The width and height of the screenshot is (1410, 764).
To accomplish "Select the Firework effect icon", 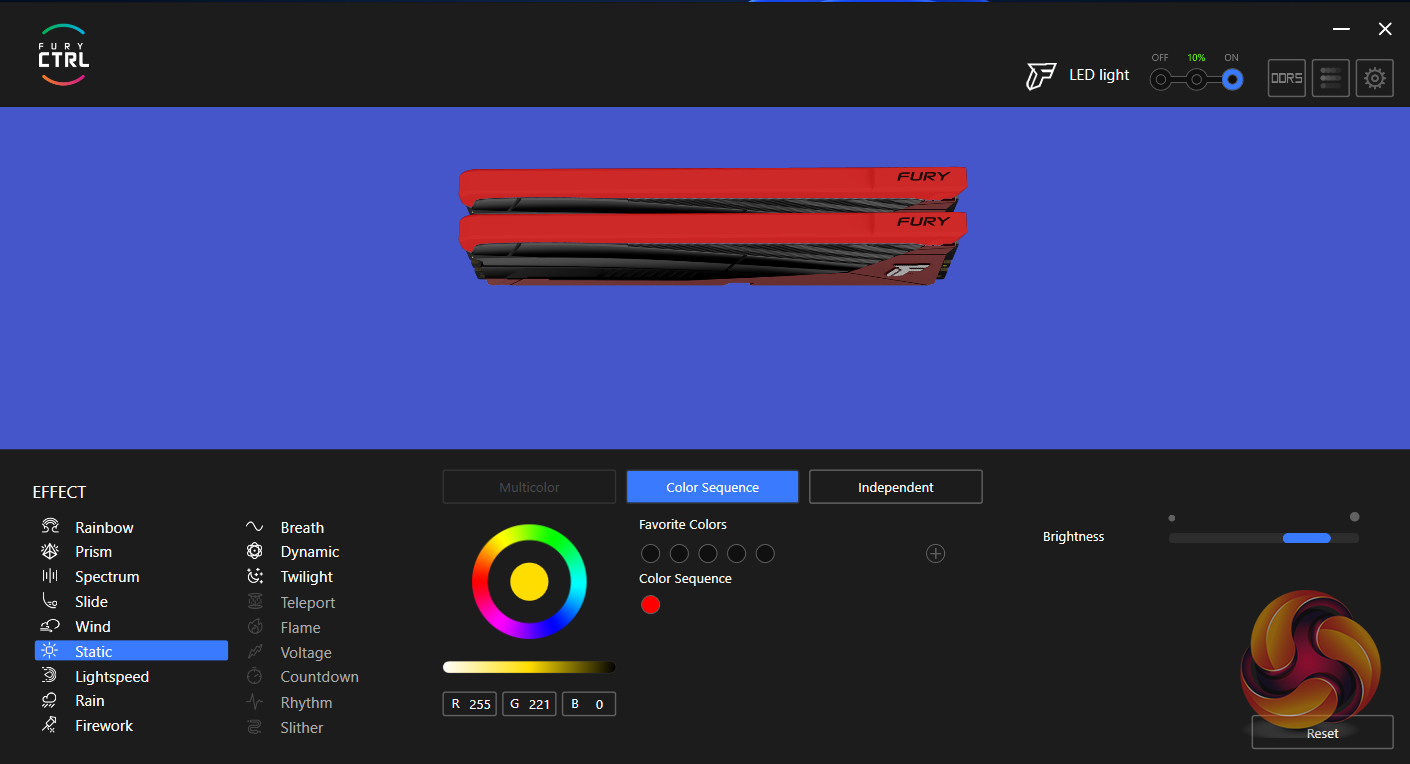I will pos(50,726).
